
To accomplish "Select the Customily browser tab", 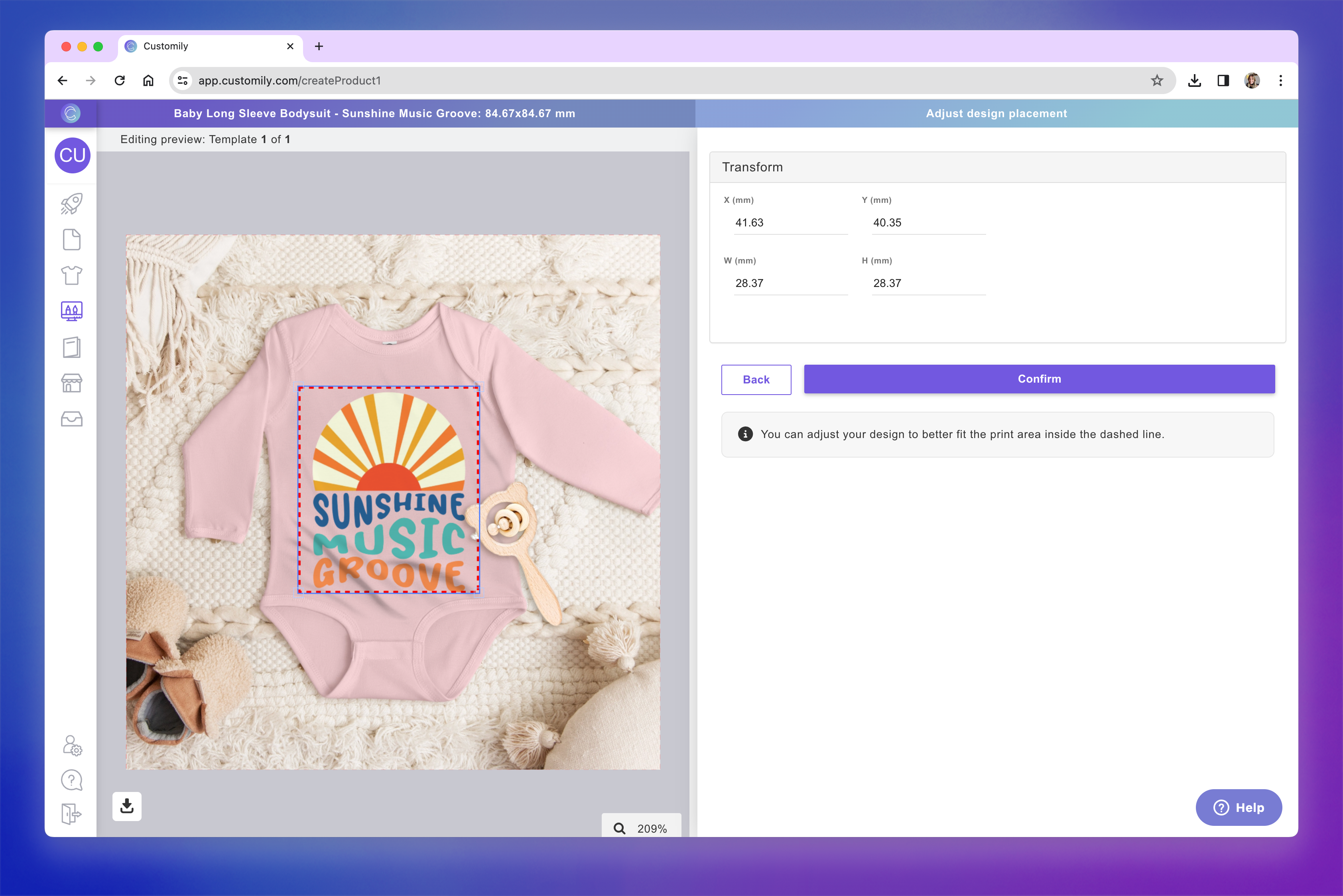I will point(166,46).
